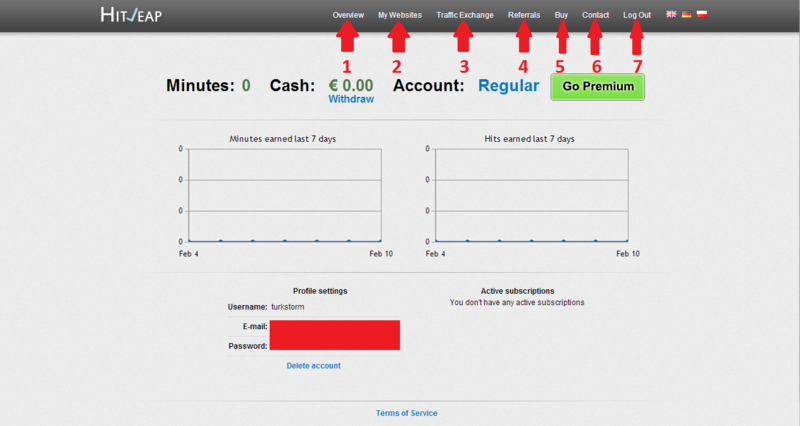Switch language to German flag
This screenshot has width=800, height=426.
687,14
